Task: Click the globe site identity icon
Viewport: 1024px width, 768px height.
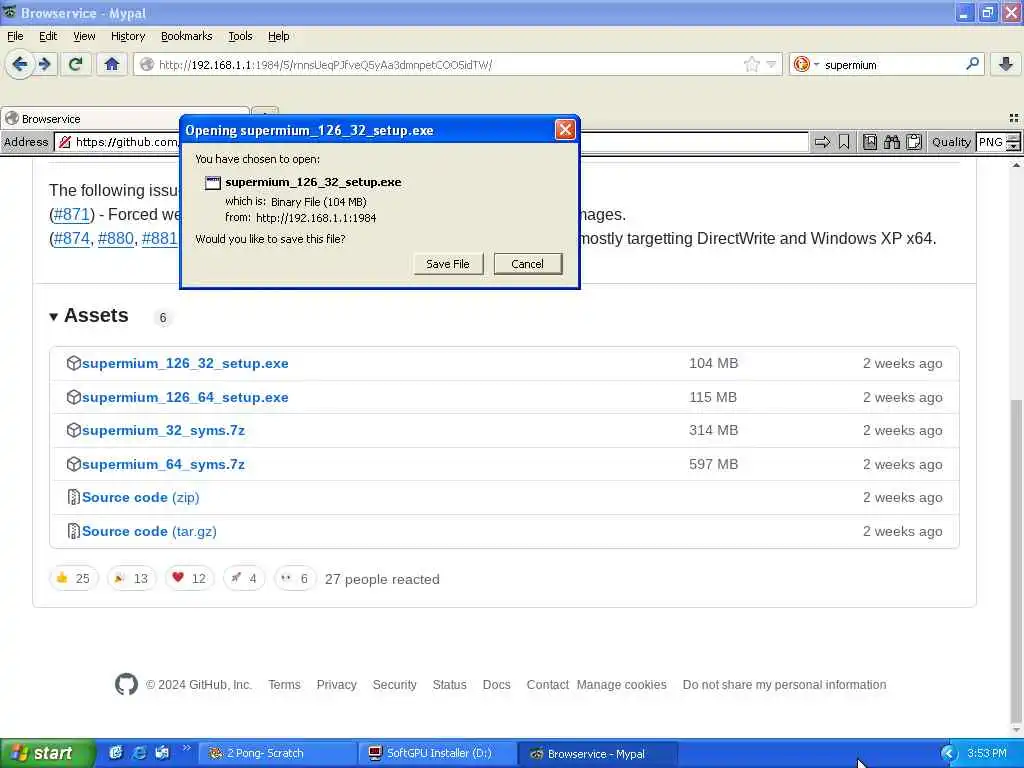Action: (147, 65)
